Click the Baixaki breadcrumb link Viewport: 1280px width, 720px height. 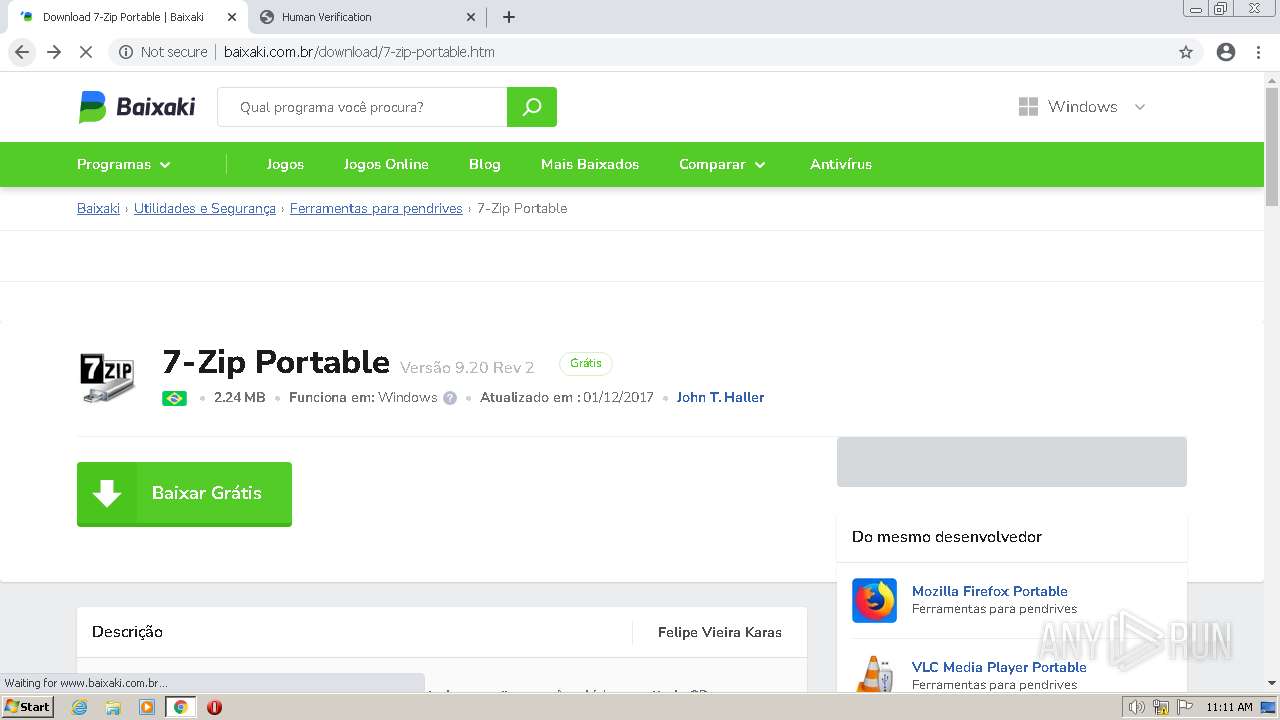98,208
